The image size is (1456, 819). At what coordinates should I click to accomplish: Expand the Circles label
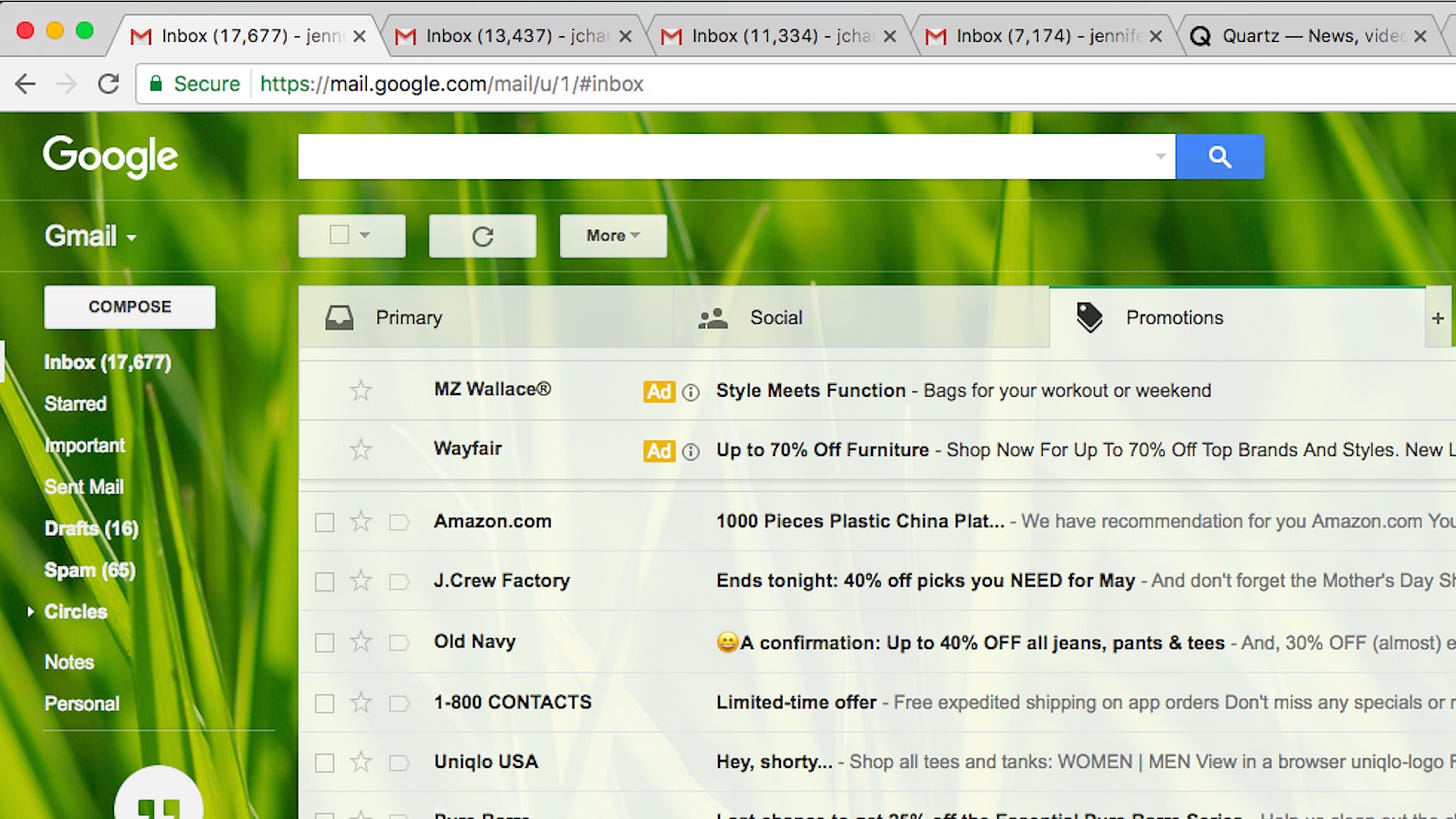[30, 611]
